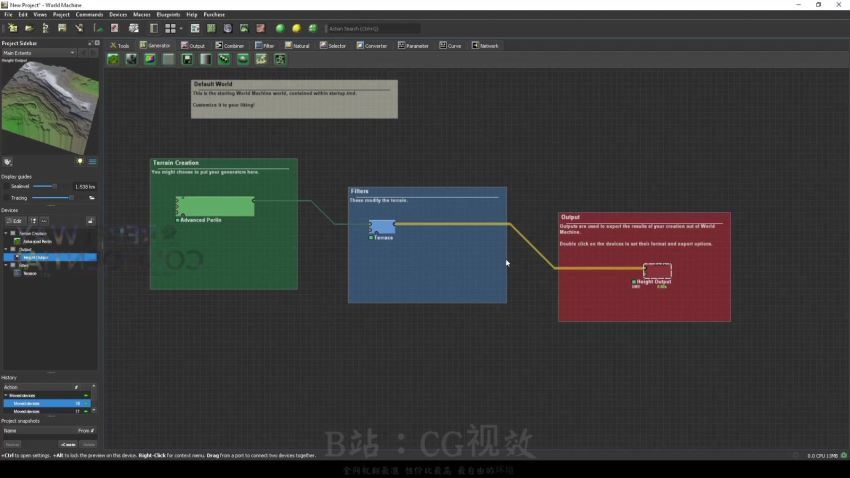Open the Devices menu
Viewport: 850px width, 478px height.
tap(118, 15)
